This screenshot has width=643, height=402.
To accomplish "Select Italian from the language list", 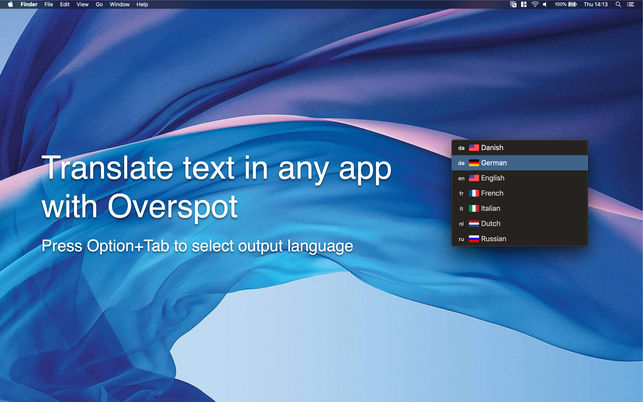I will pos(520,208).
